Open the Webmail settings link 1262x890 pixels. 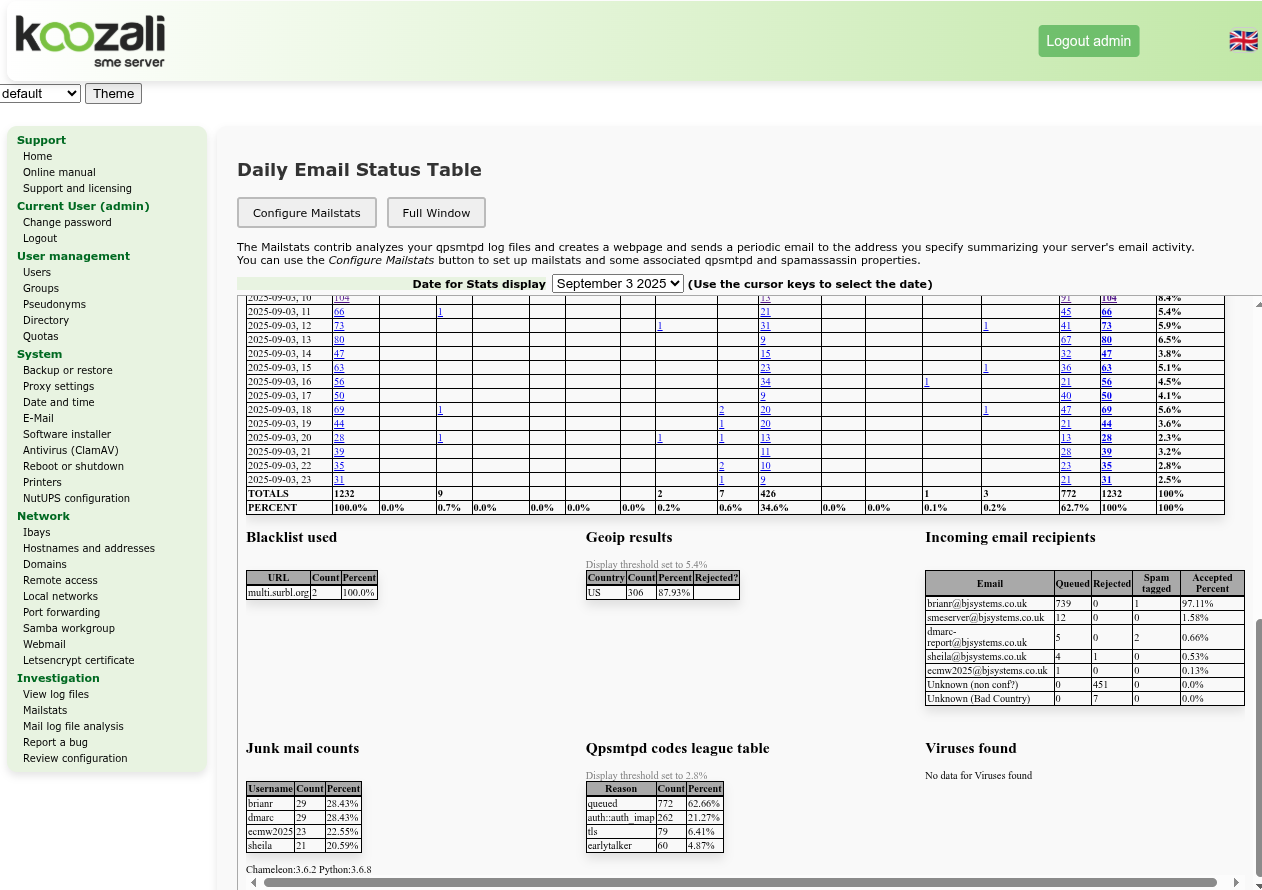pos(44,644)
